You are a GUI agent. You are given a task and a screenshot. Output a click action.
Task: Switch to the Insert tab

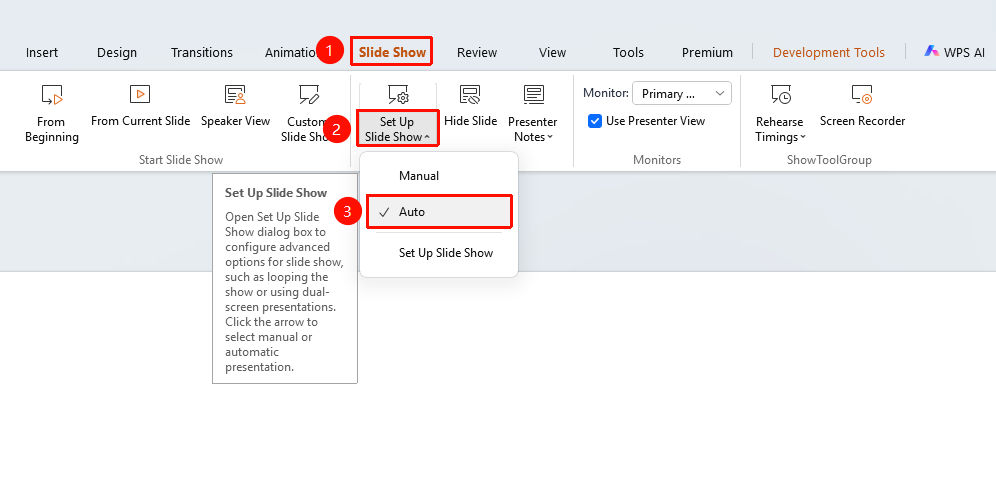42,53
